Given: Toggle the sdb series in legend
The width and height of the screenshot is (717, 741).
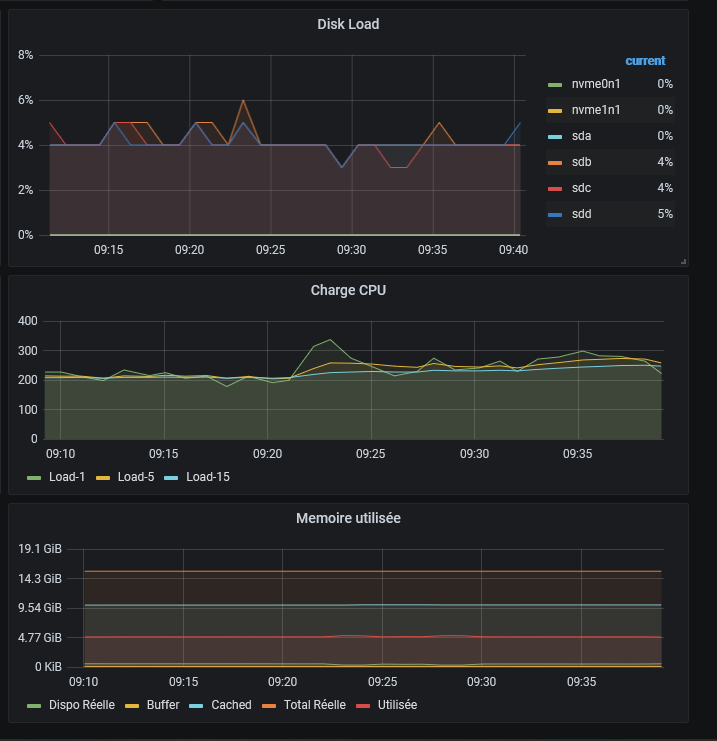Looking at the screenshot, I should click(581, 162).
